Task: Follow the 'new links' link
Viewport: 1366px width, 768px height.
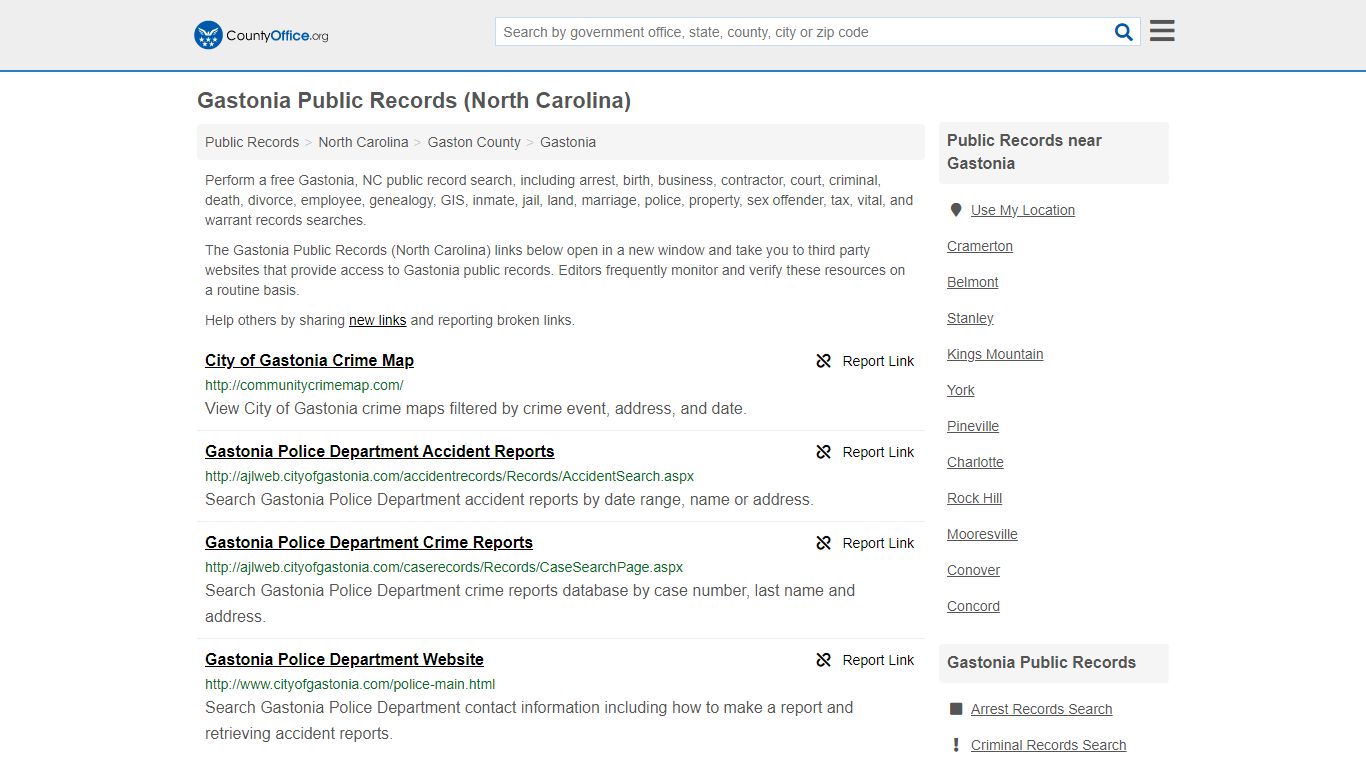Action: [x=377, y=320]
